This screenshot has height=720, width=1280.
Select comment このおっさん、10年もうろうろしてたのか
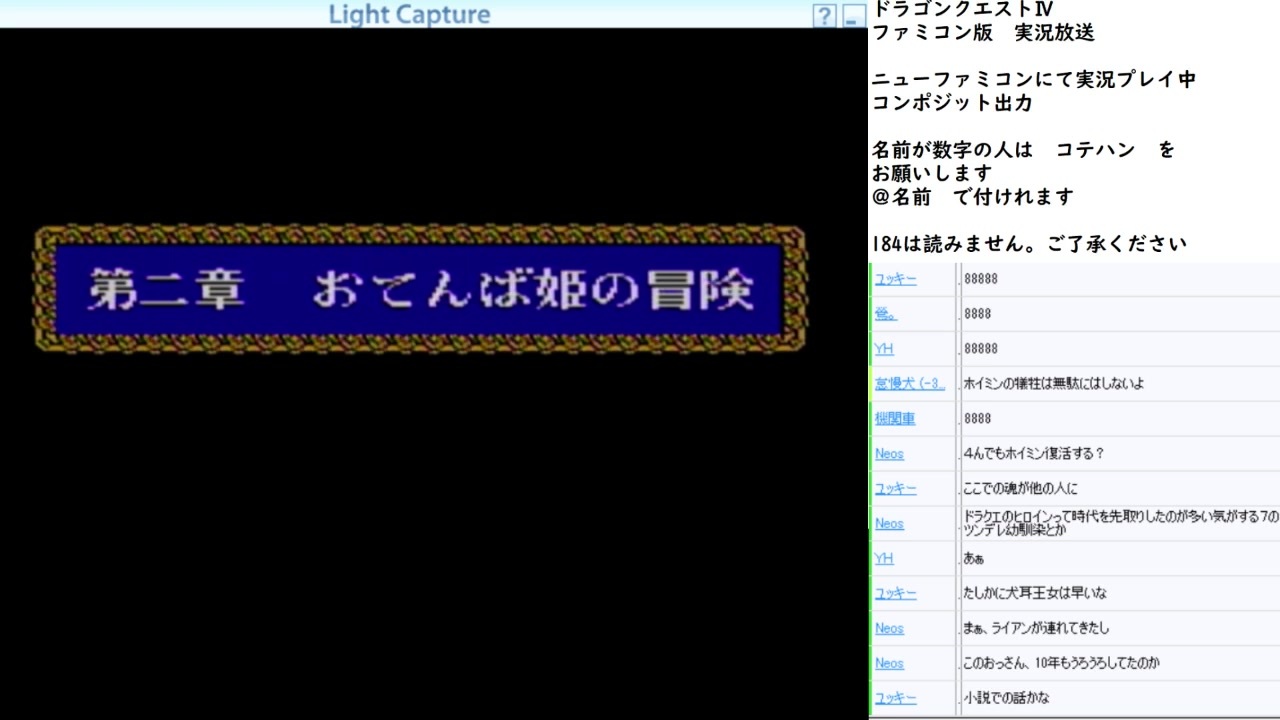(x=1061, y=664)
